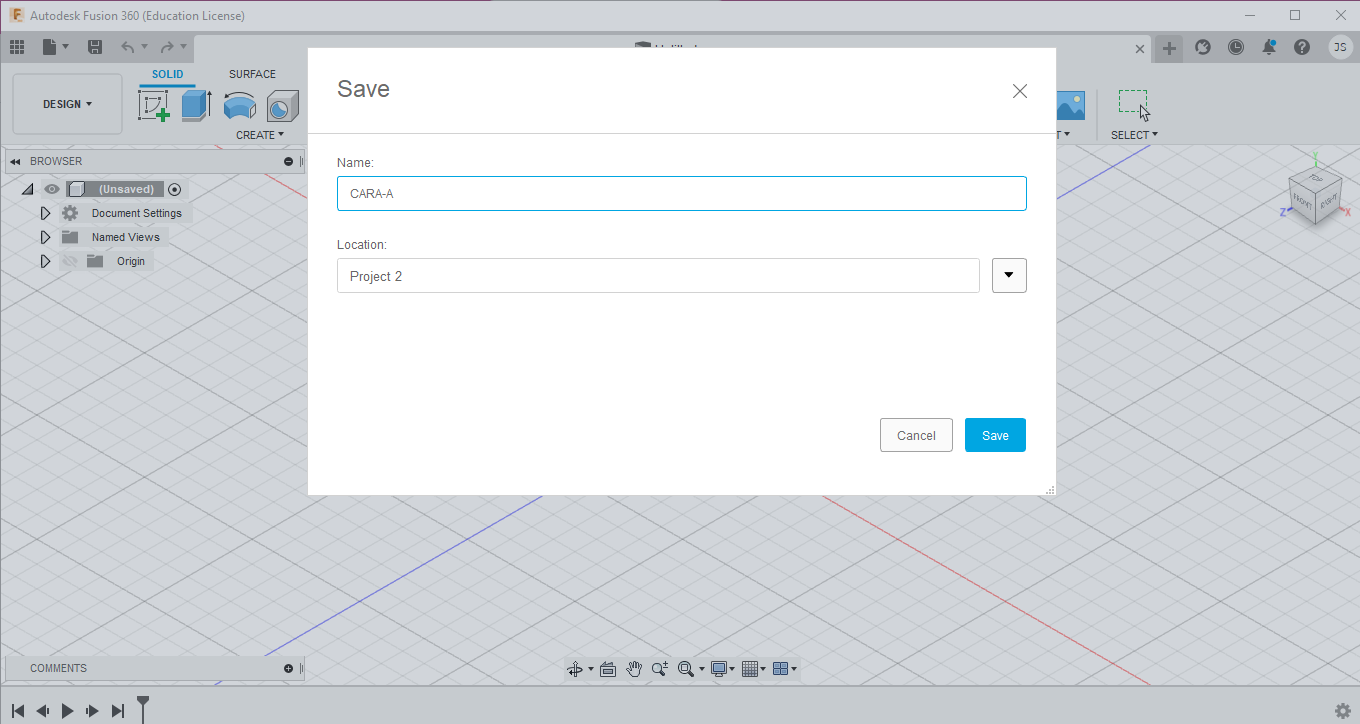1360x724 pixels.
Task: Open the Job Status clock icon
Action: coord(1236,47)
